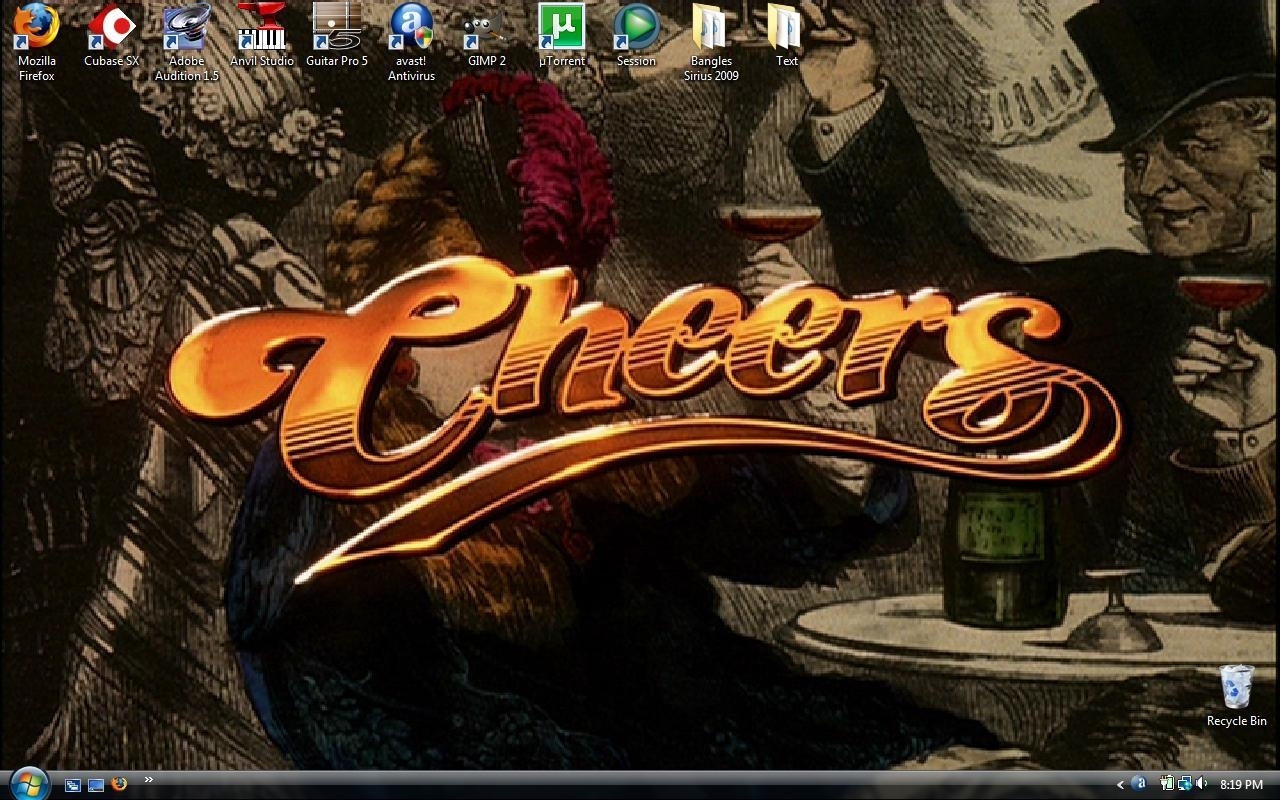Select the Guitar Pro 5 shortcut
The image size is (1280, 800).
(336, 28)
